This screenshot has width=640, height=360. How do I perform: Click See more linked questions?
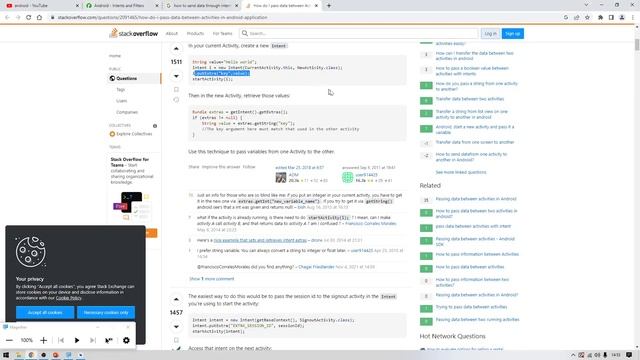point(461,172)
